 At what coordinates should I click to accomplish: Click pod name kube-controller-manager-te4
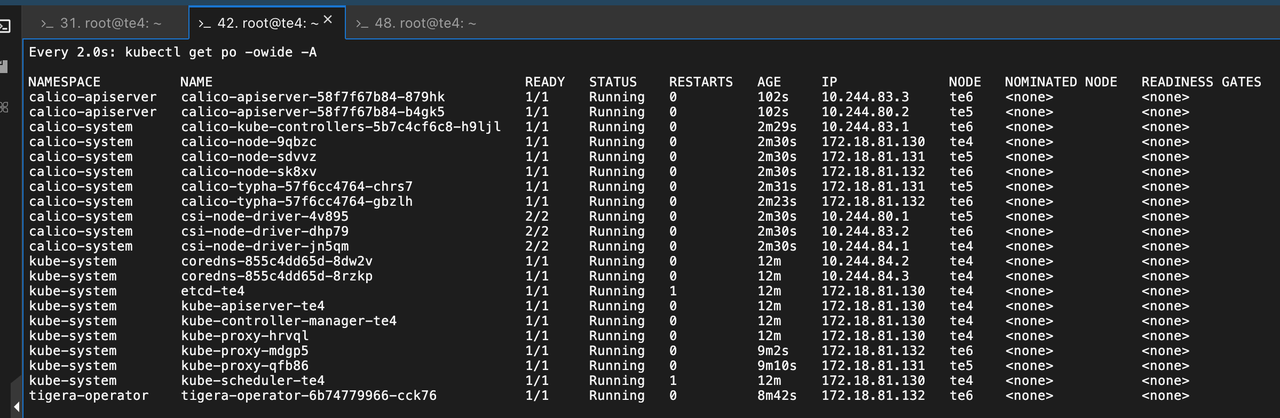[289, 322]
